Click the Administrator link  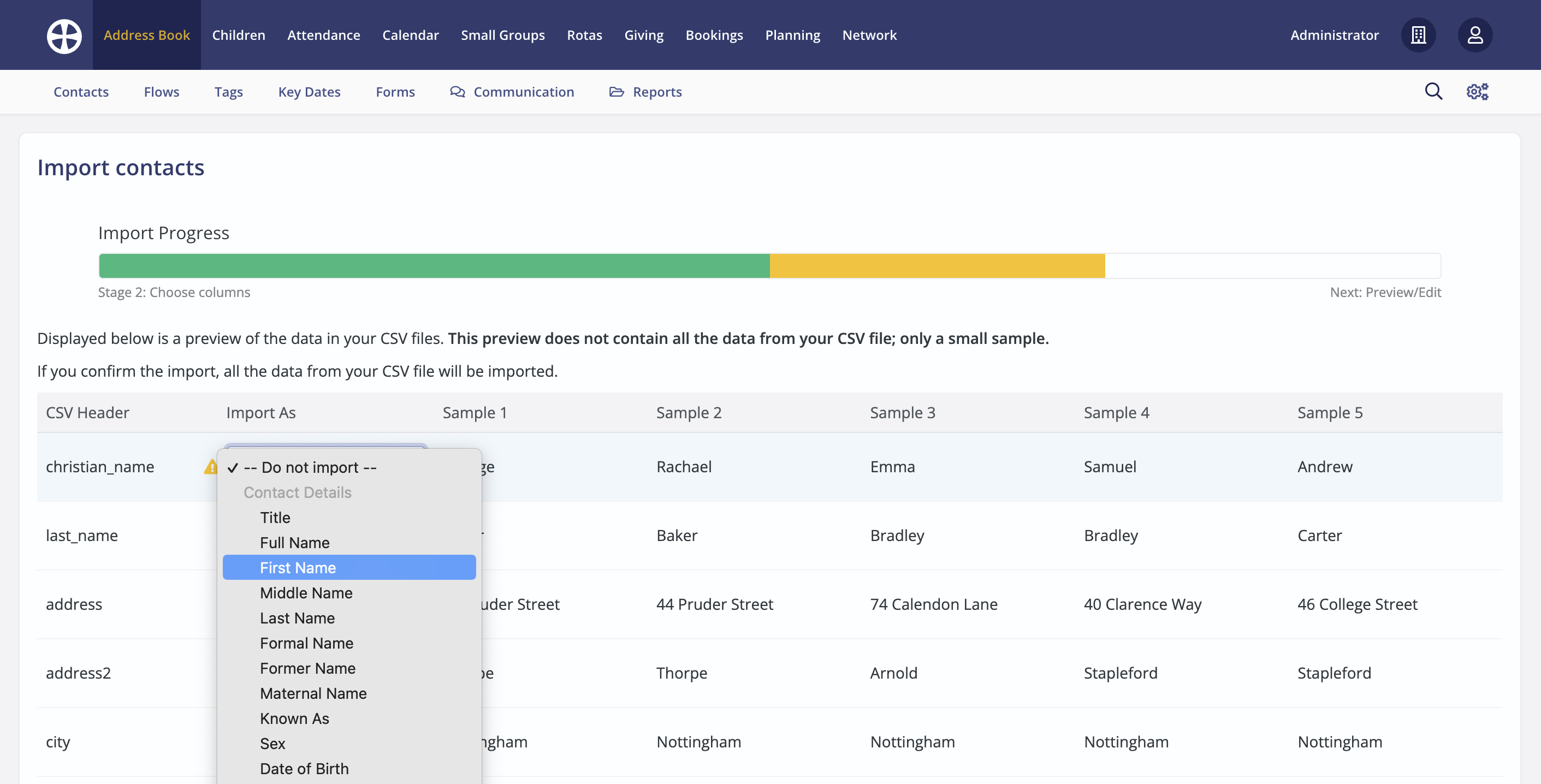pos(1334,35)
